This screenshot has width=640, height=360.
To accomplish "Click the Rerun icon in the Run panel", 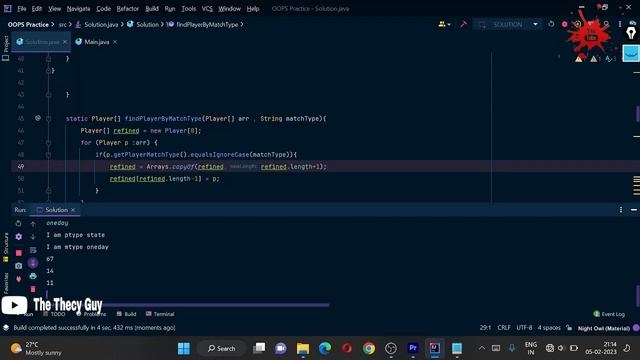I will (x=18, y=224).
